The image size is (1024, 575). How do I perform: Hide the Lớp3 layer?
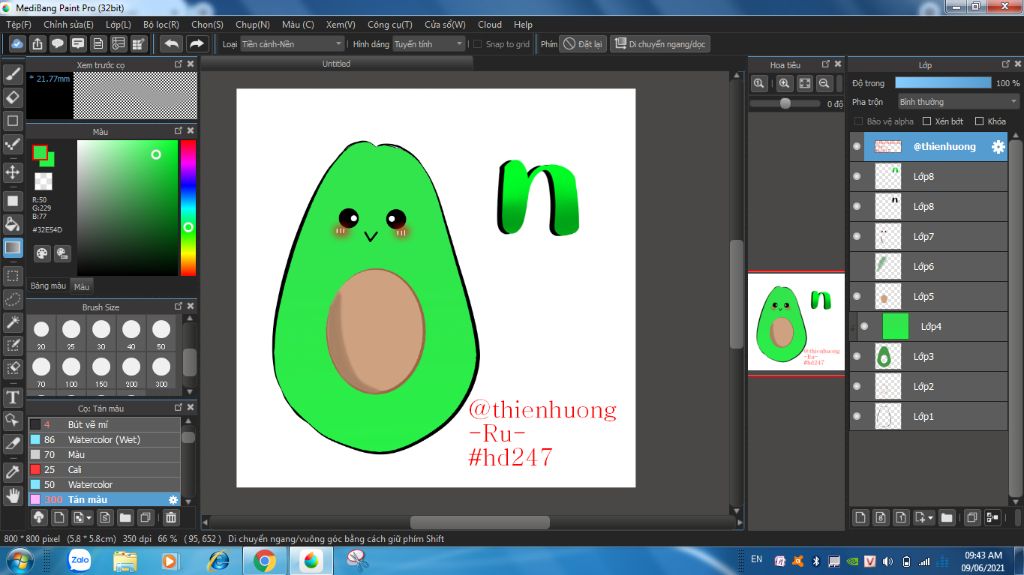click(x=857, y=356)
